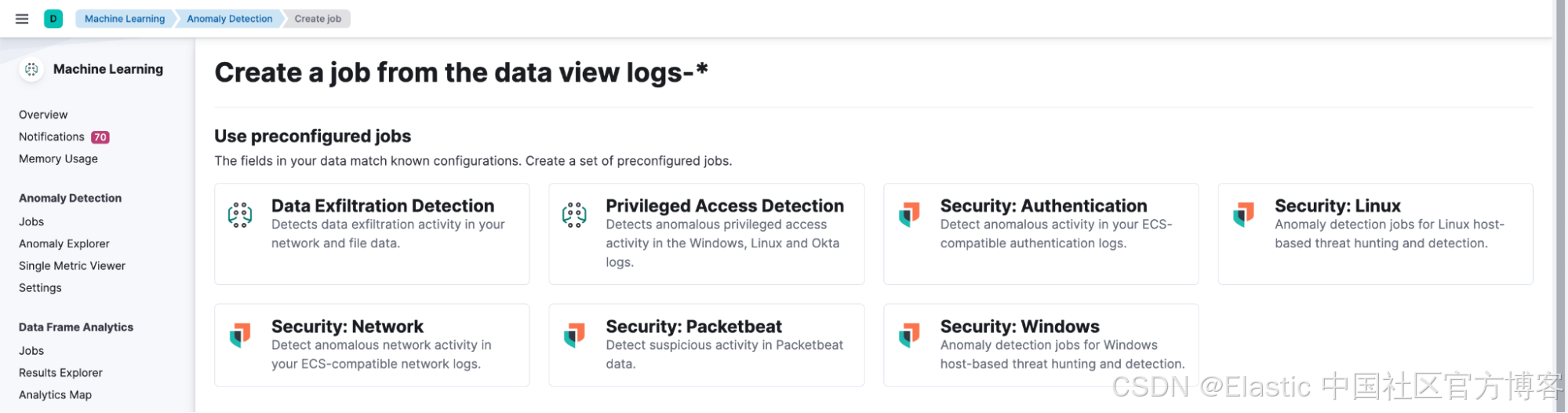This screenshot has width=1568, height=413.
Task: Click the Machine Learning sidebar logo icon
Action: 31,69
